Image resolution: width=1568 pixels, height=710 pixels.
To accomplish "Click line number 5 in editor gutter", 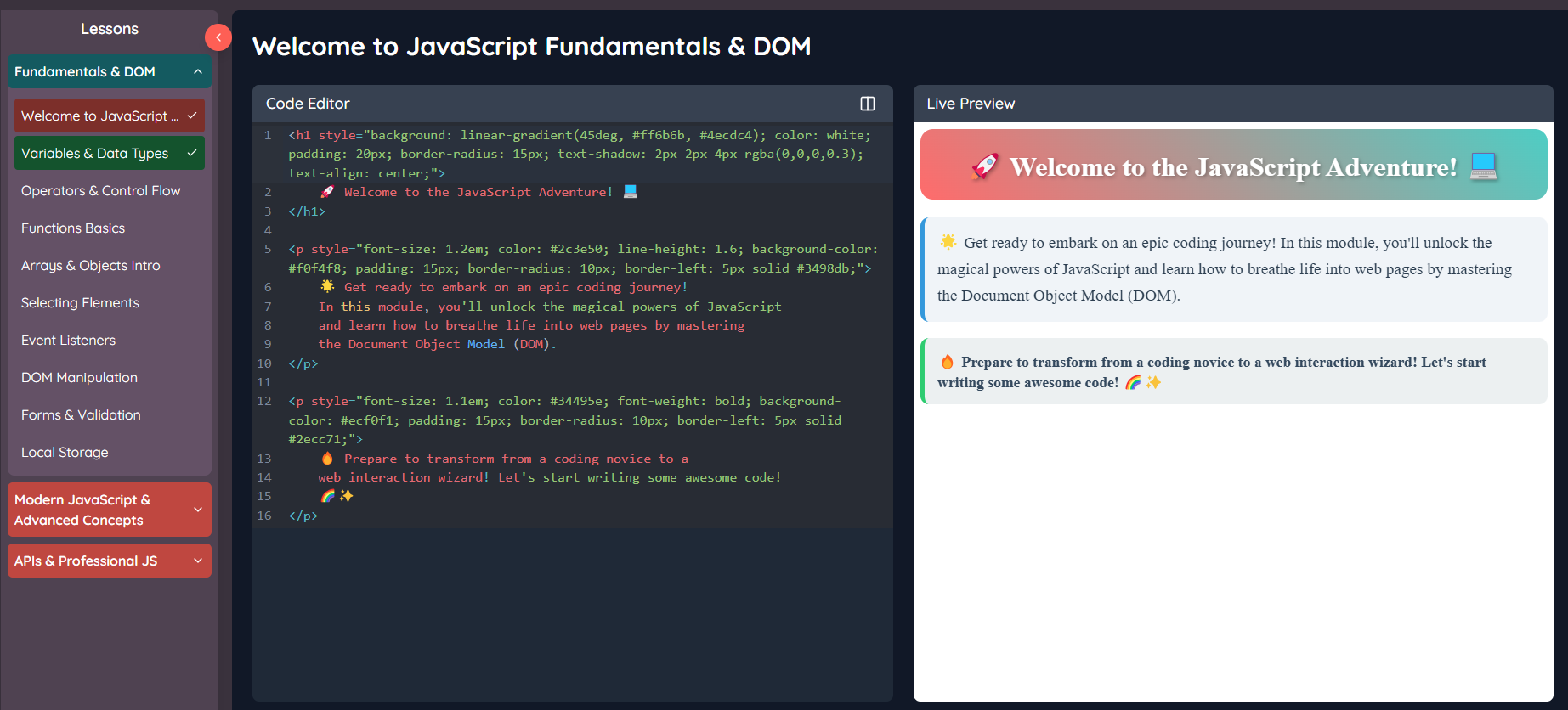I will (x=268, y=249).
